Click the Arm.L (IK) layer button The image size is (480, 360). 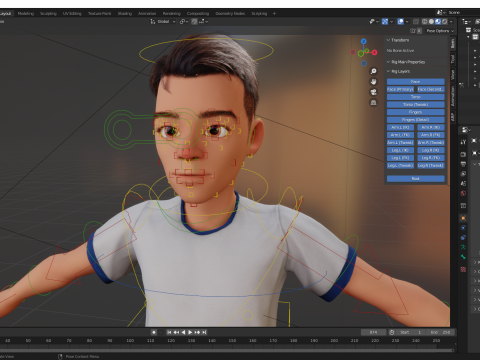pyautogui.click(x=400, y=127)
